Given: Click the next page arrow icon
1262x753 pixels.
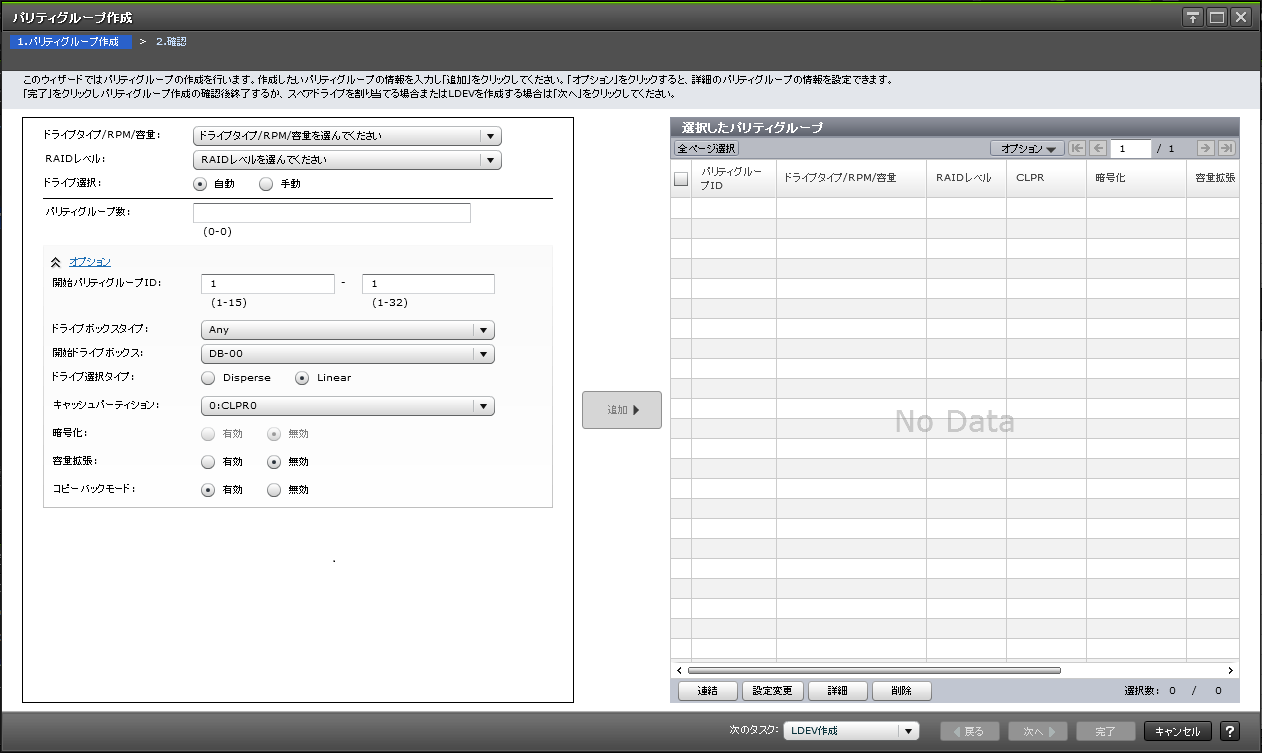Looking at the screenshot, I should [x=1206, y=148].
